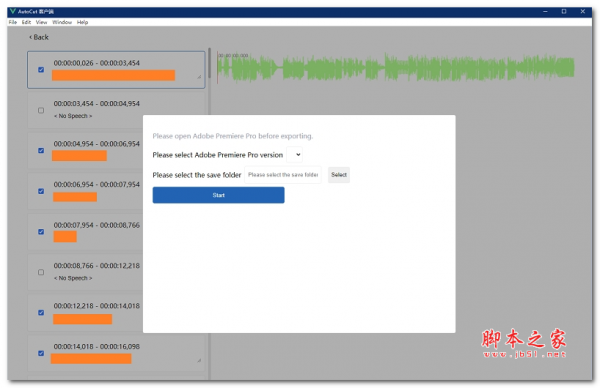Click the orange bar of segment 00:00:12,218
Screen dimensions: 600x388
click(82, 319)
